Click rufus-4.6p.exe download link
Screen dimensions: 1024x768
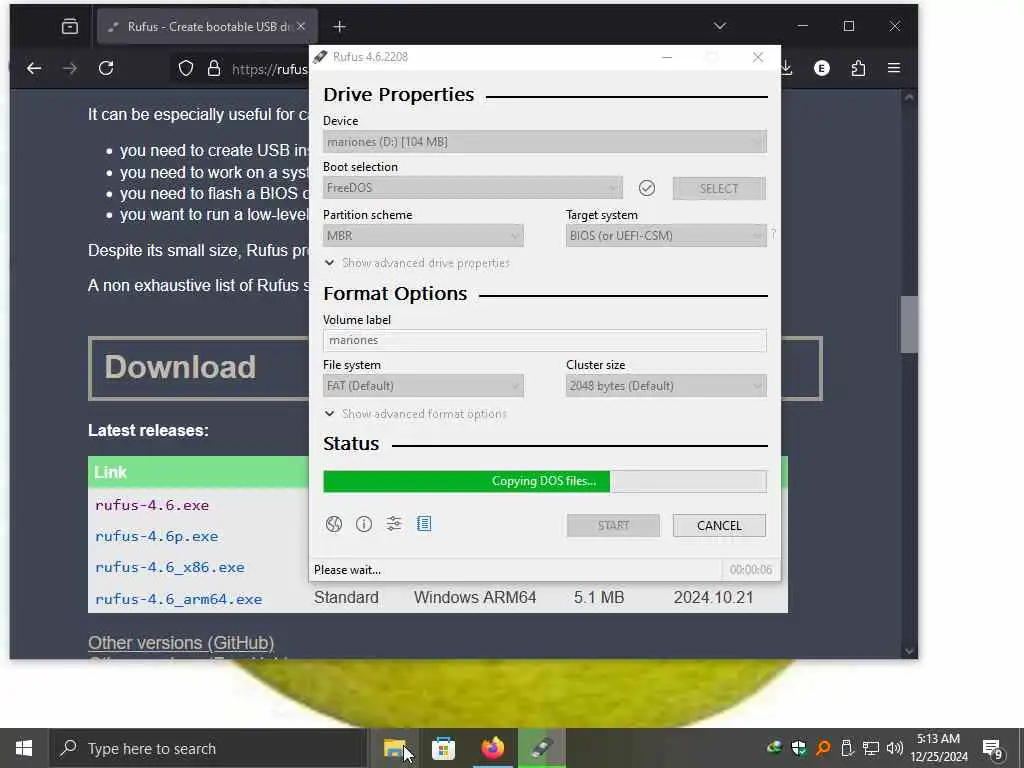157,536
